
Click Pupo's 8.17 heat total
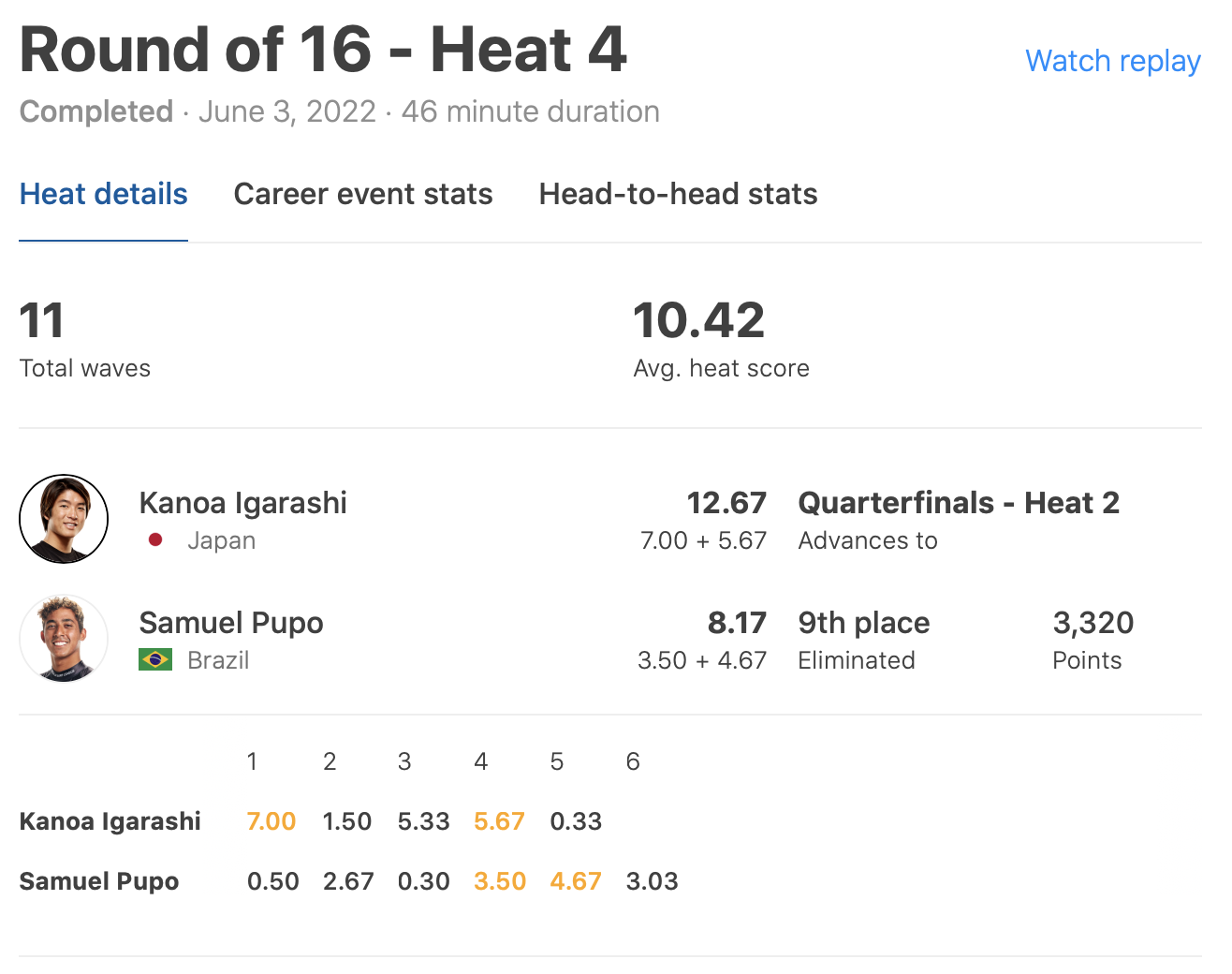tap(737, 623)
